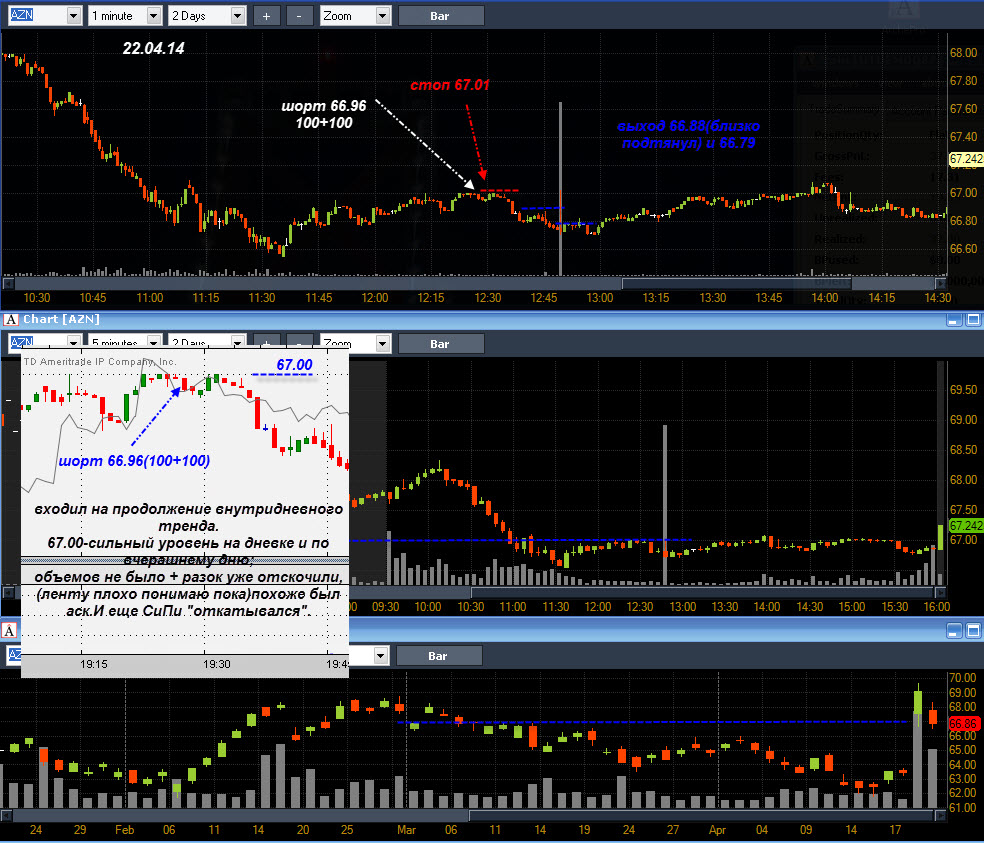Viewport: 984px width, 843px height.
Task: Open the symbol dropdown arrow of the 1 minute chart
Action: pos(74,16)
